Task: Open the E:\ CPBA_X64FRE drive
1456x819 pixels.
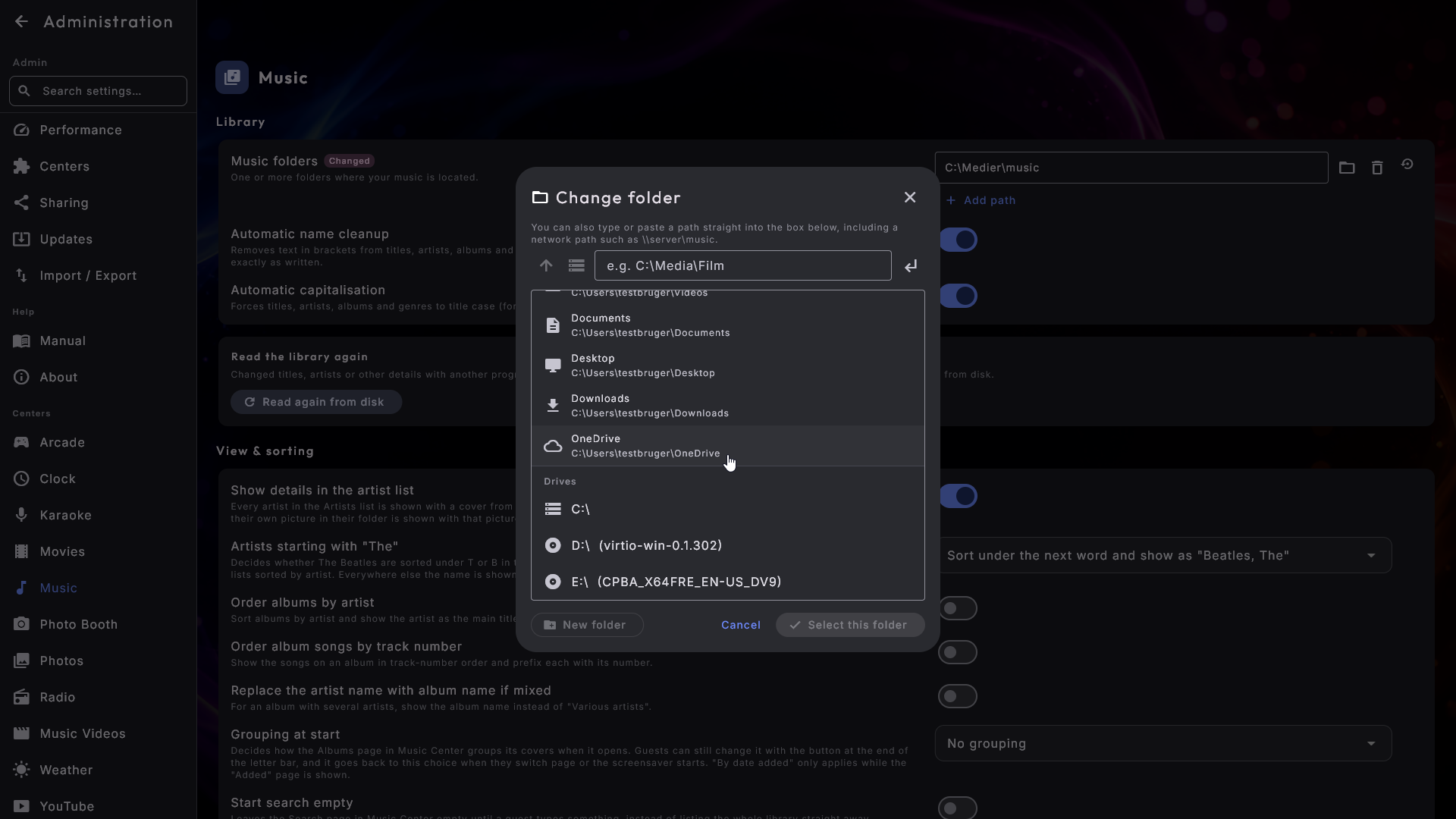Action: click(728, 582)
